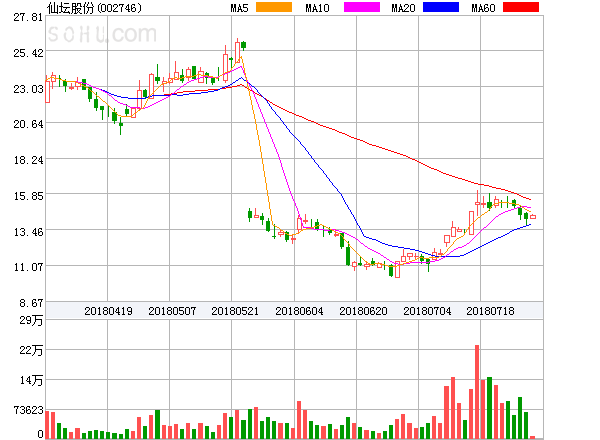Image resolution: width=600 pixels, height=440 pixels.
Task: Click the orange MA5 legend swatch
Action: coord(274,7)
